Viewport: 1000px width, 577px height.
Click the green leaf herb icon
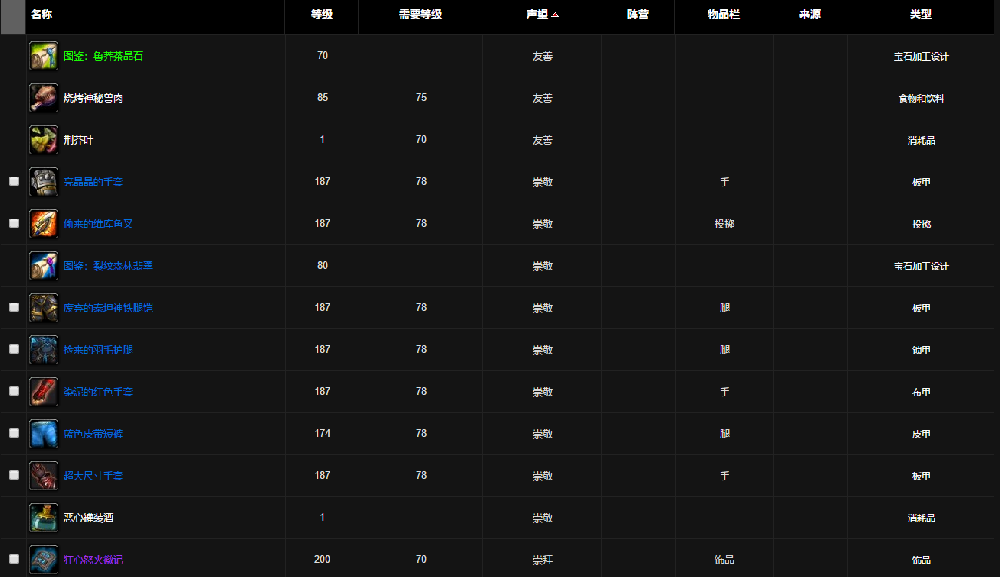[x=43, y=140]
